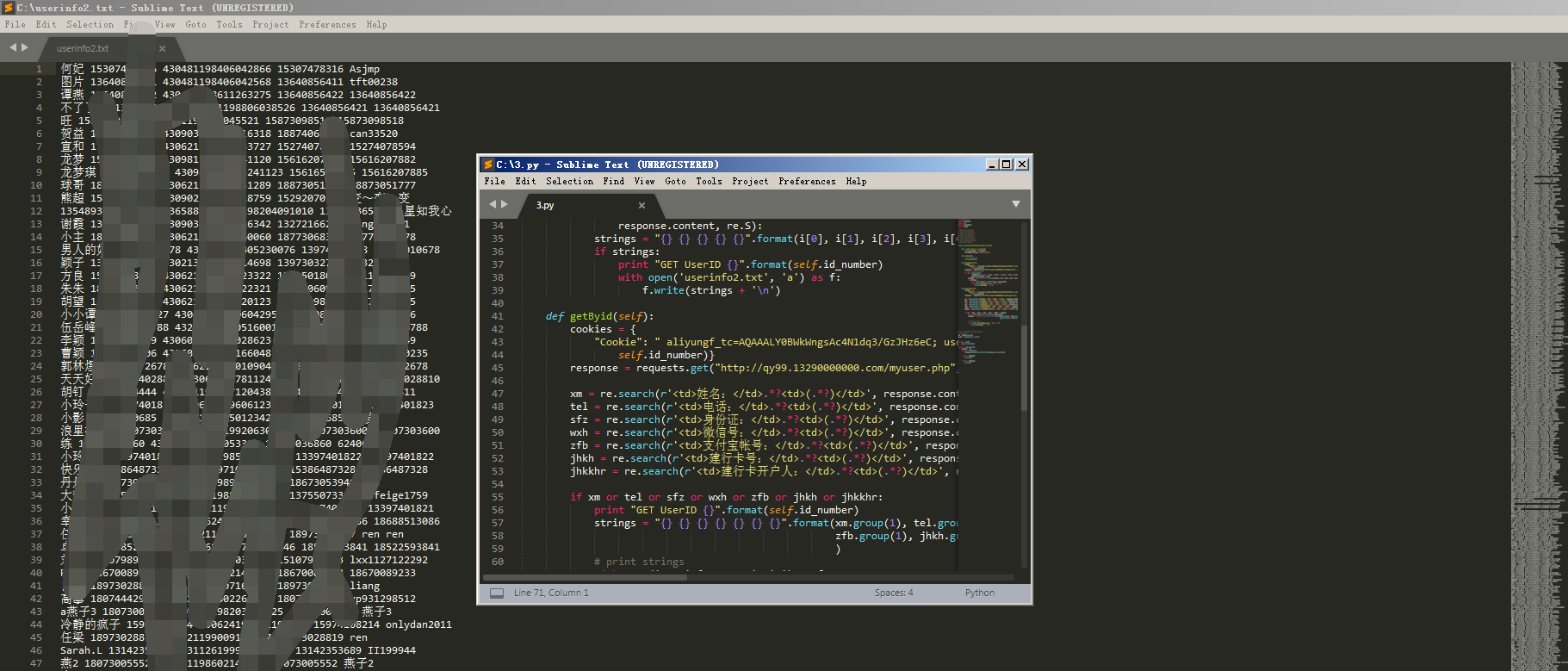Go to previous tab in 3.py window
The width and height of the screenshot is (1568, 671).
(x=493, y=204)
